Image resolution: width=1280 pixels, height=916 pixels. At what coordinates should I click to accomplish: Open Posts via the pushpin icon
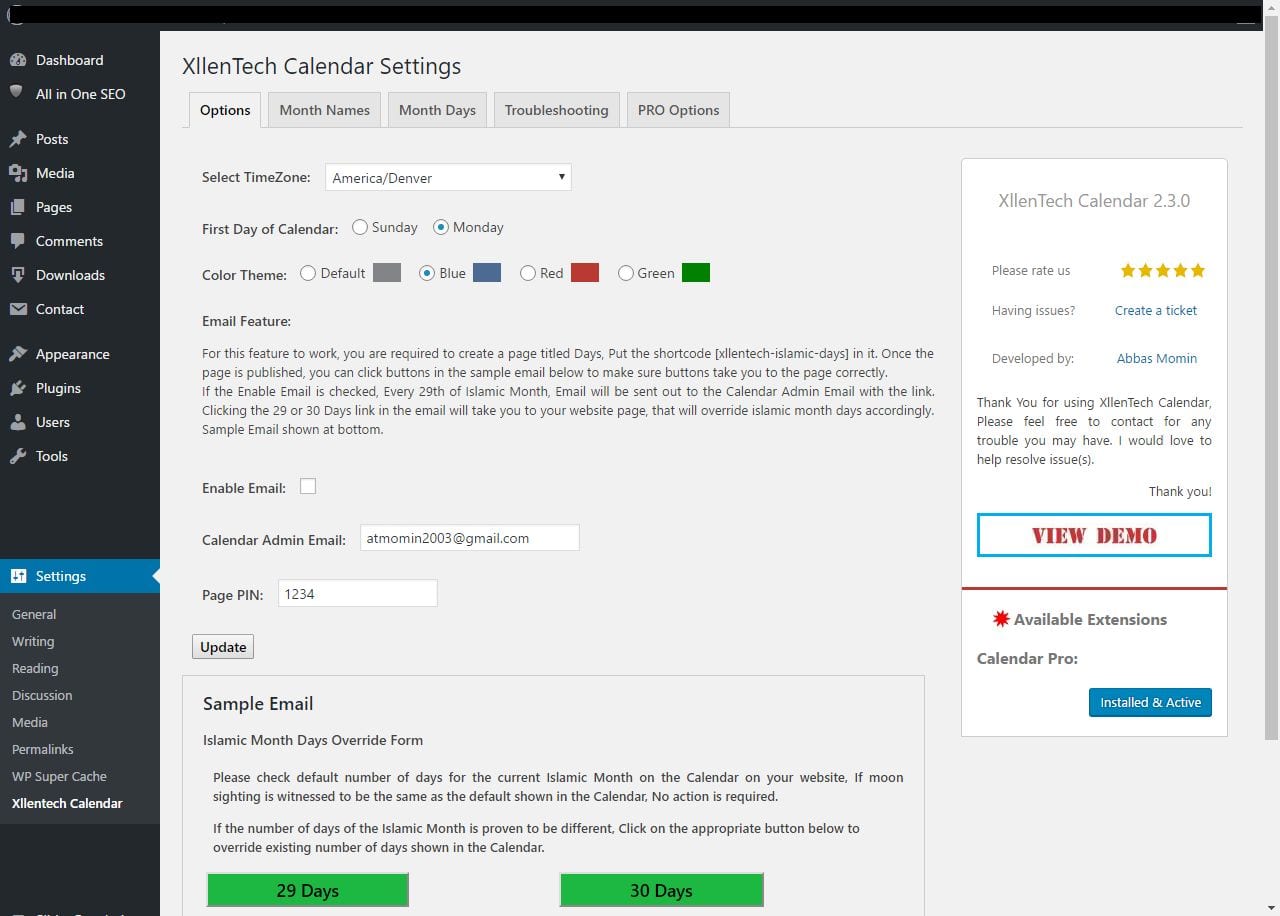(17, 139)
